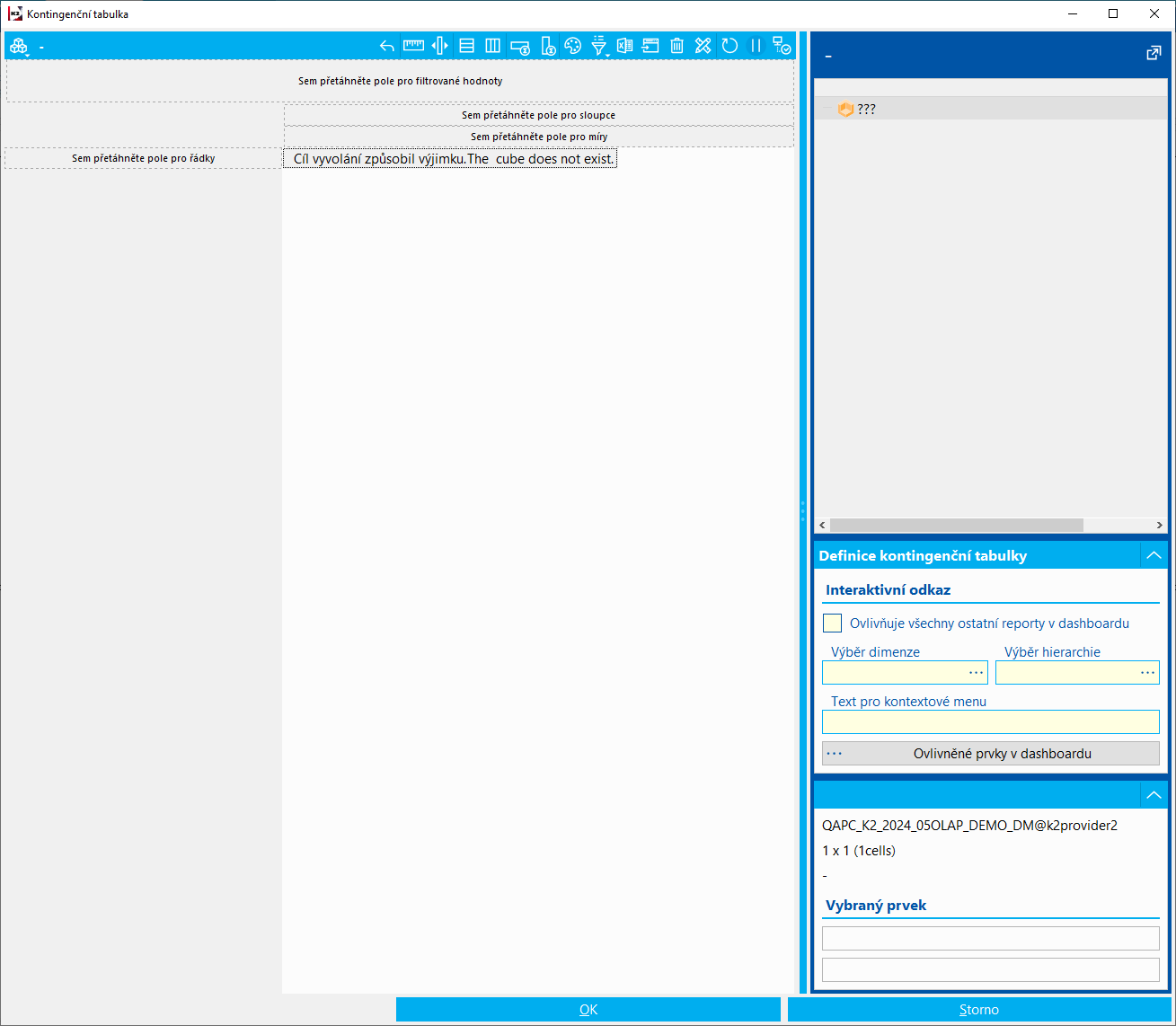Toggle column totals sigma icon
The image size is (1176, 1026).
(x=547, y=46)
